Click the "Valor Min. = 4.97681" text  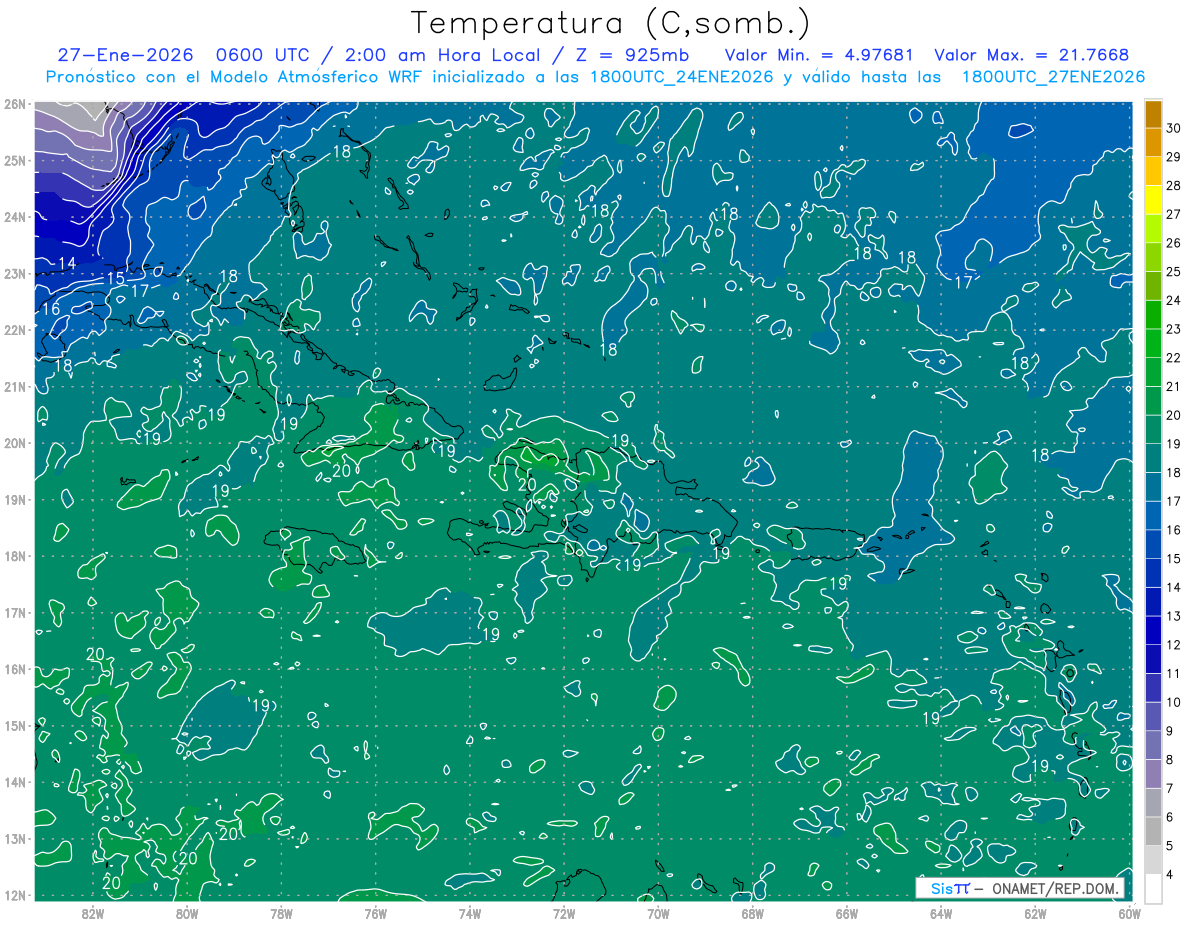[x=818, y=55]
